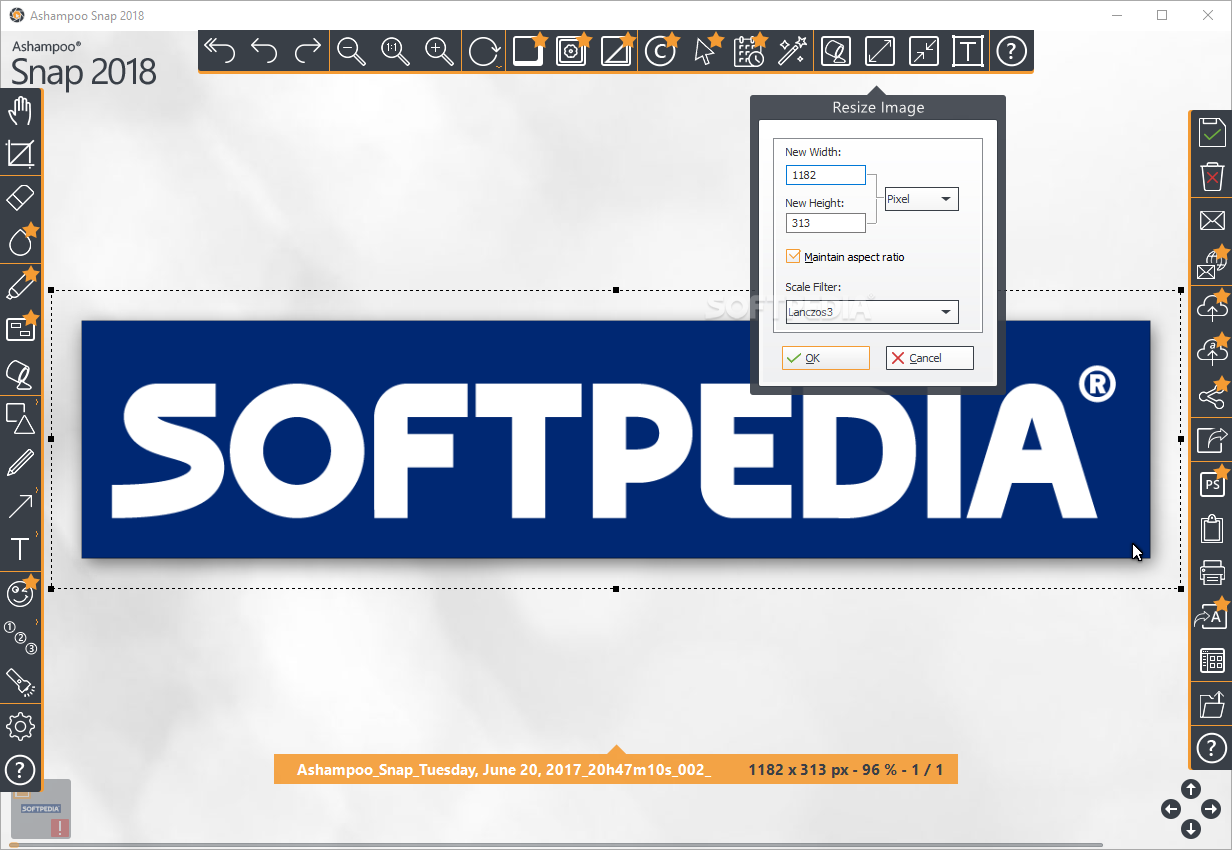Insert a date and time stamp
Screen dimensions: 1232x850
pyautogui.click(x=748, y=51)
